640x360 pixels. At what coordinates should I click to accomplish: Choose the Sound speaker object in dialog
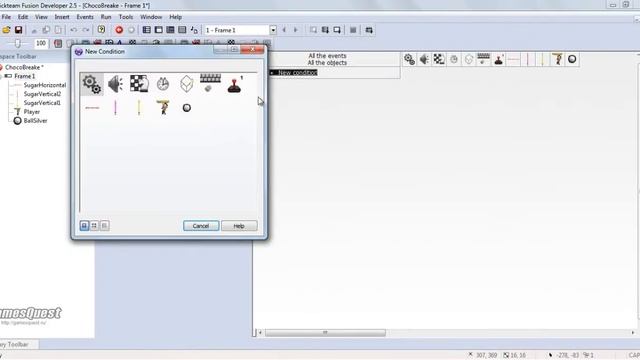pos(116,84)
